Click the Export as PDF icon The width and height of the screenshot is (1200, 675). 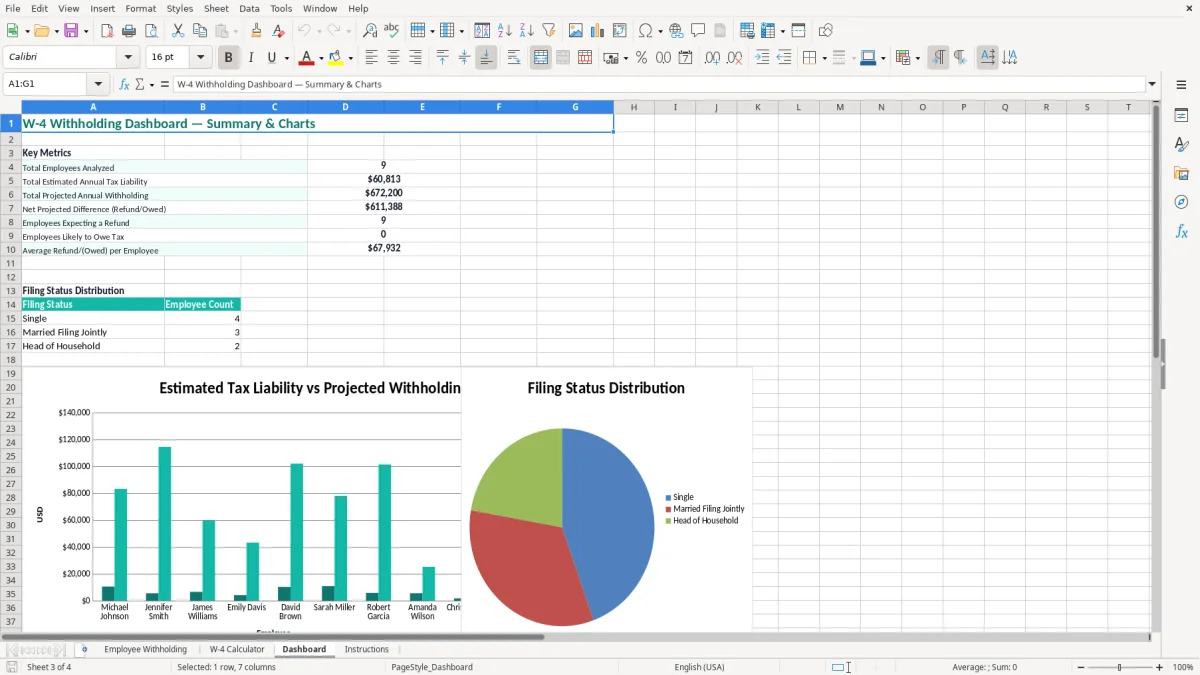tap(107, 31)
